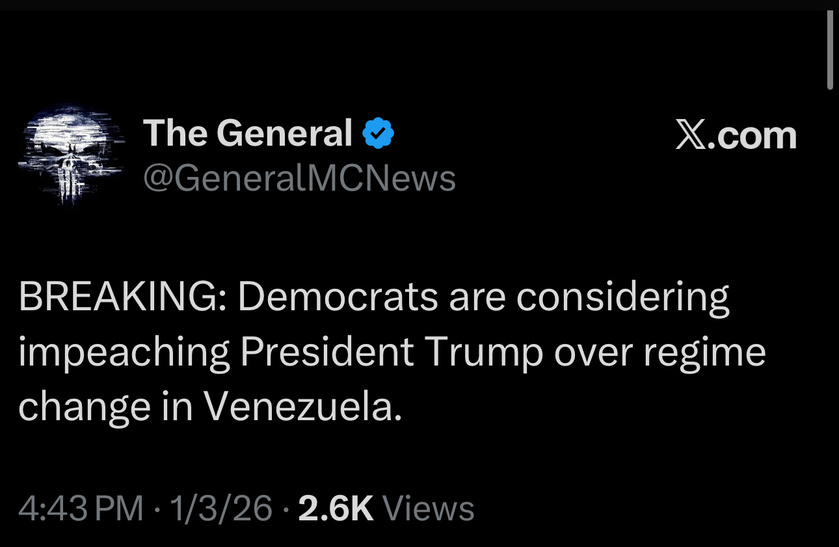Open the @GeneralMCNews handle

299,179
